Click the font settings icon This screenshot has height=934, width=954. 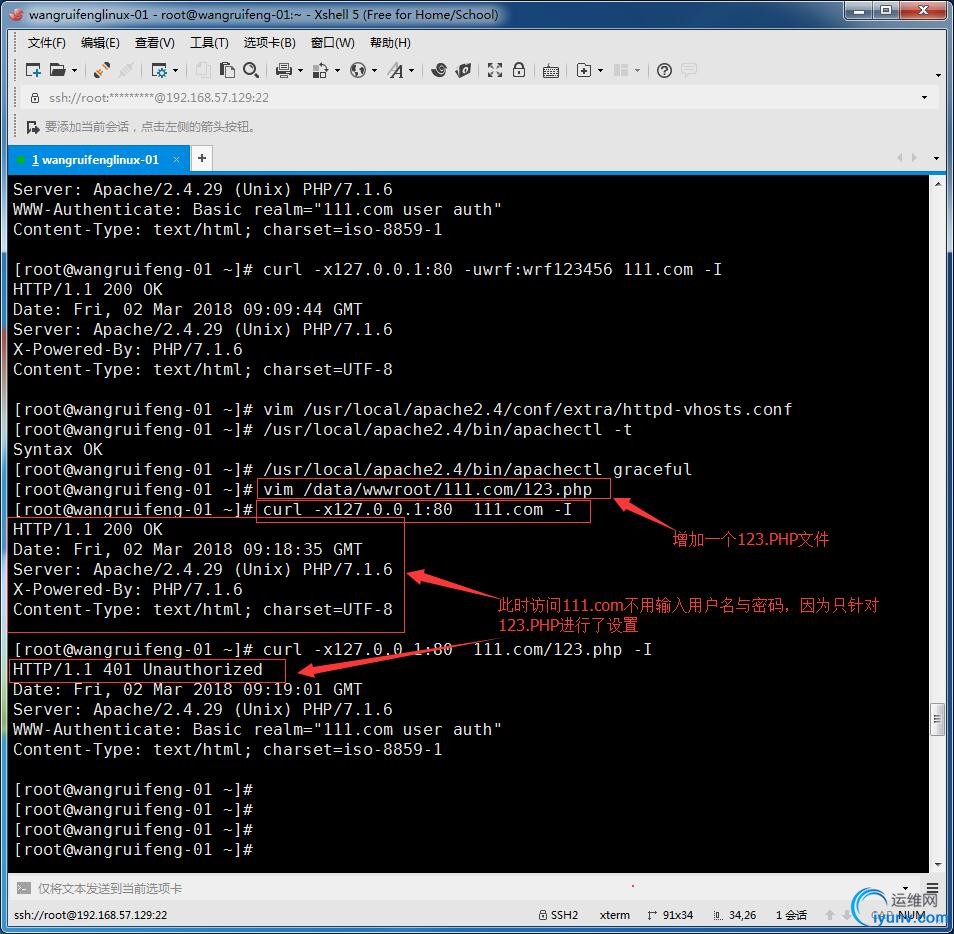[x=395, y=71]
